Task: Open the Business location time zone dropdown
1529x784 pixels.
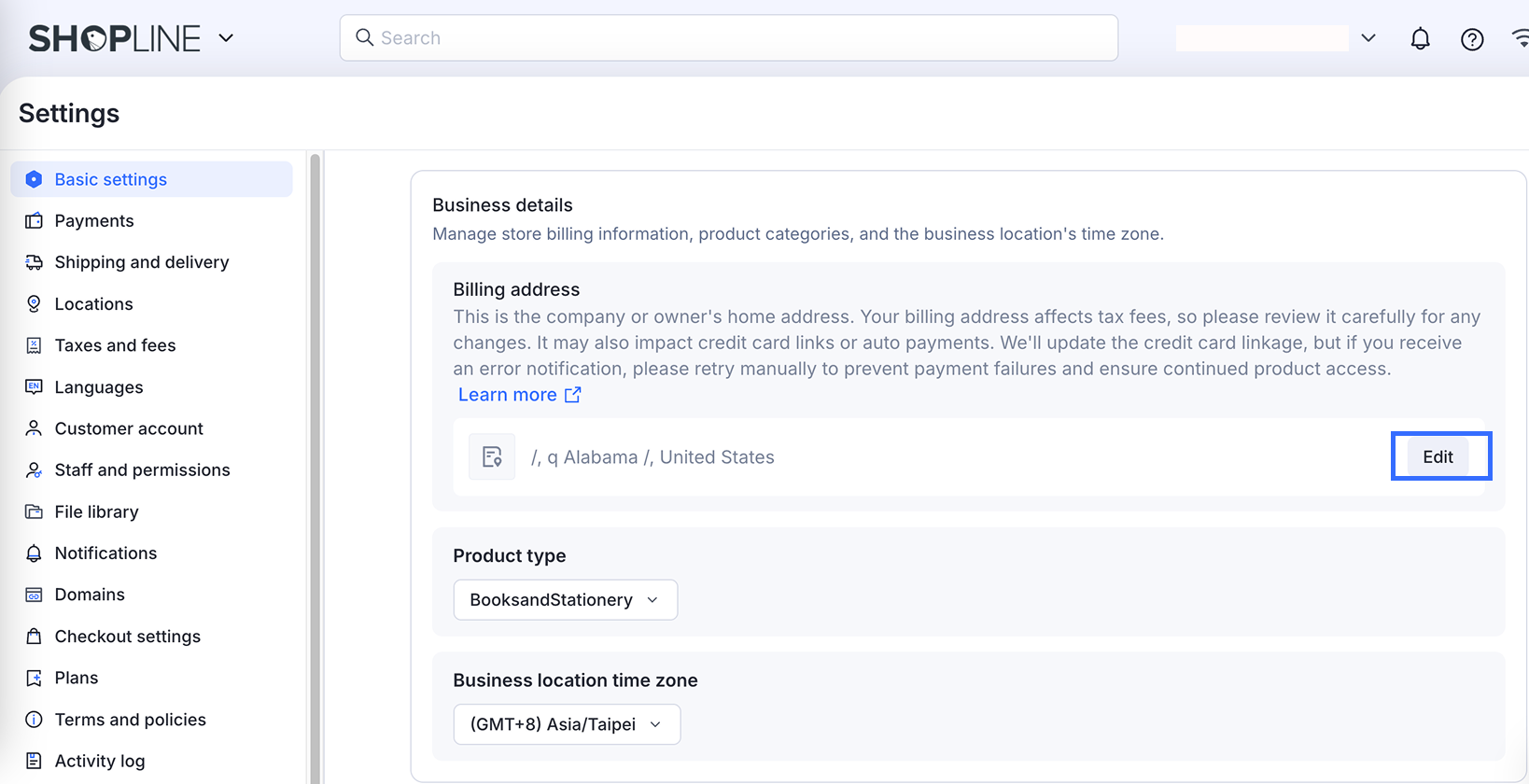Action: coord(566,724)
